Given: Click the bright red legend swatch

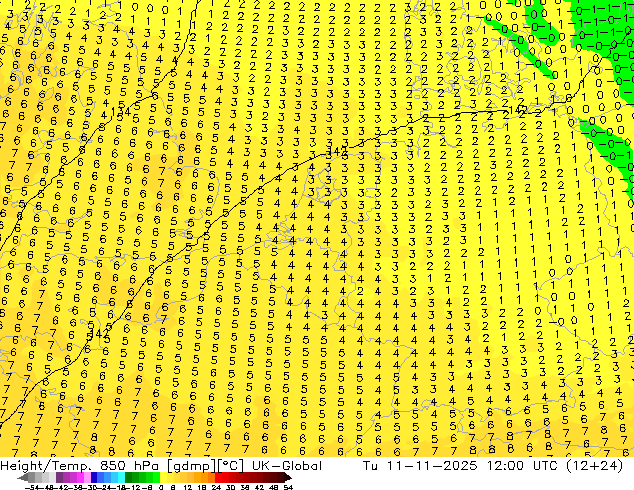Looking at the screenshot, I should coord(218,478).
